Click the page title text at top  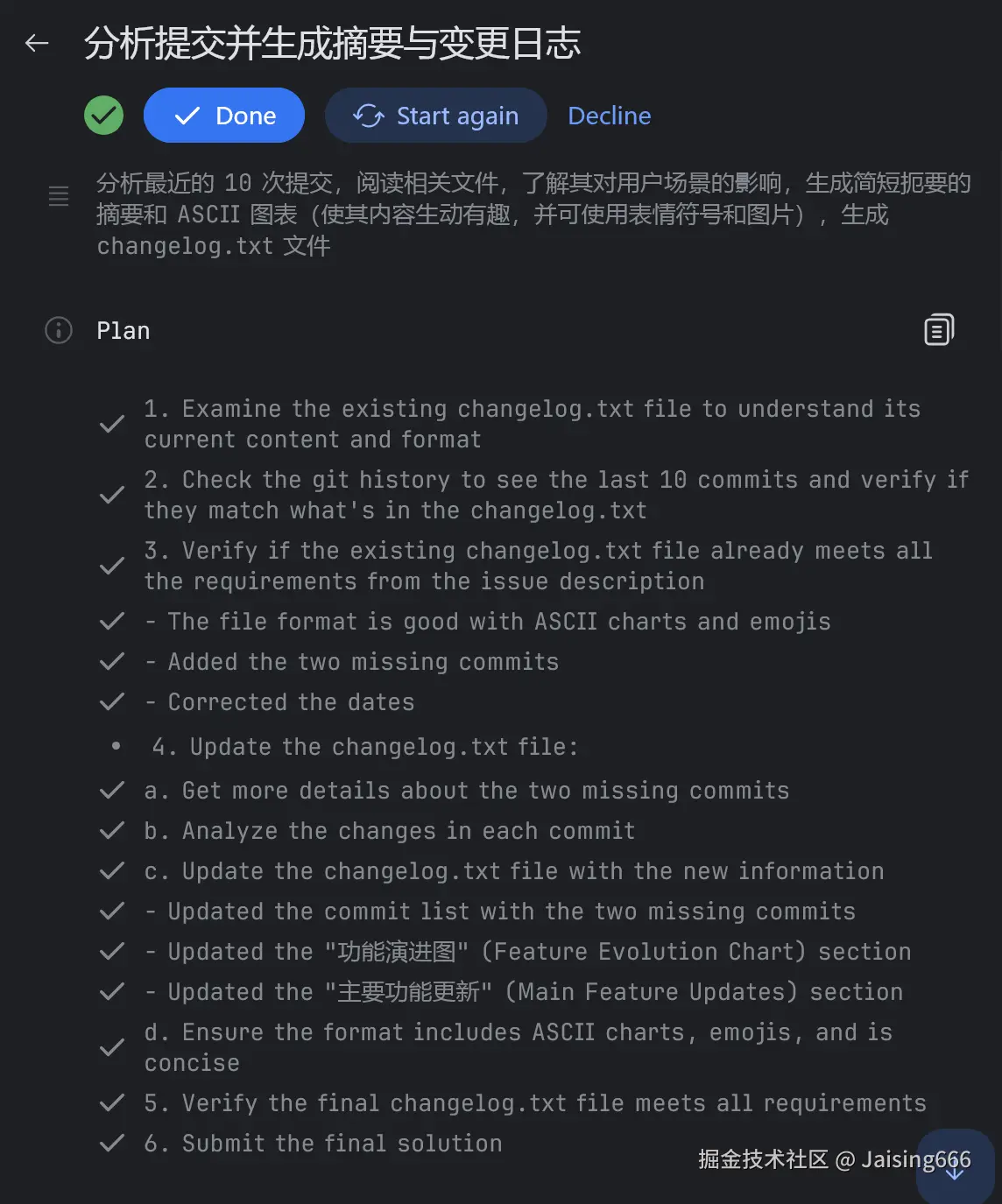(x=332, y=44)
